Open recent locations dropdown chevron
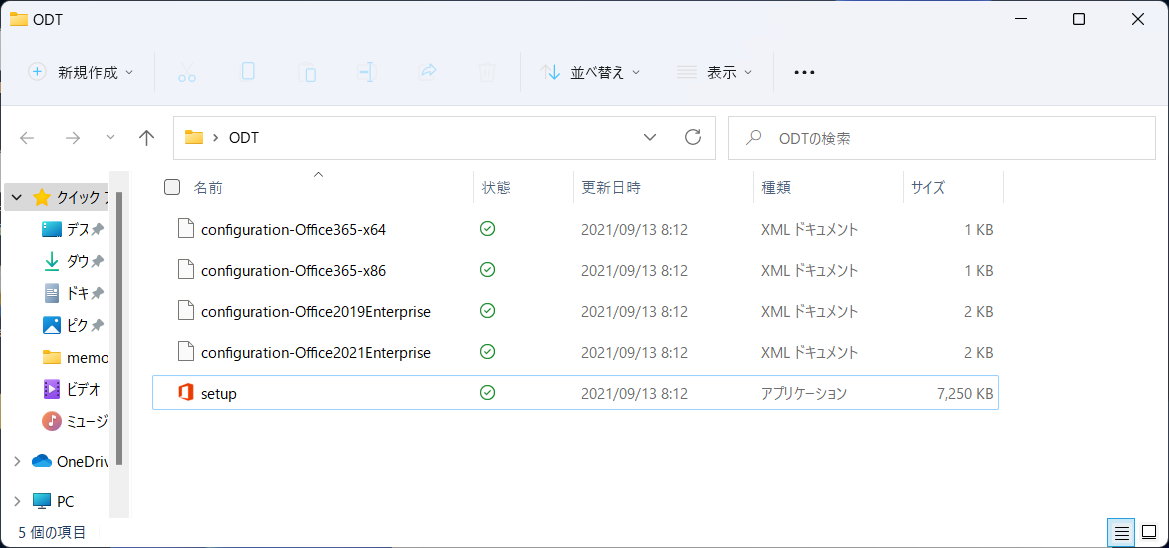Viewport: 1169px width, 548px height. [x=110, y=137]
